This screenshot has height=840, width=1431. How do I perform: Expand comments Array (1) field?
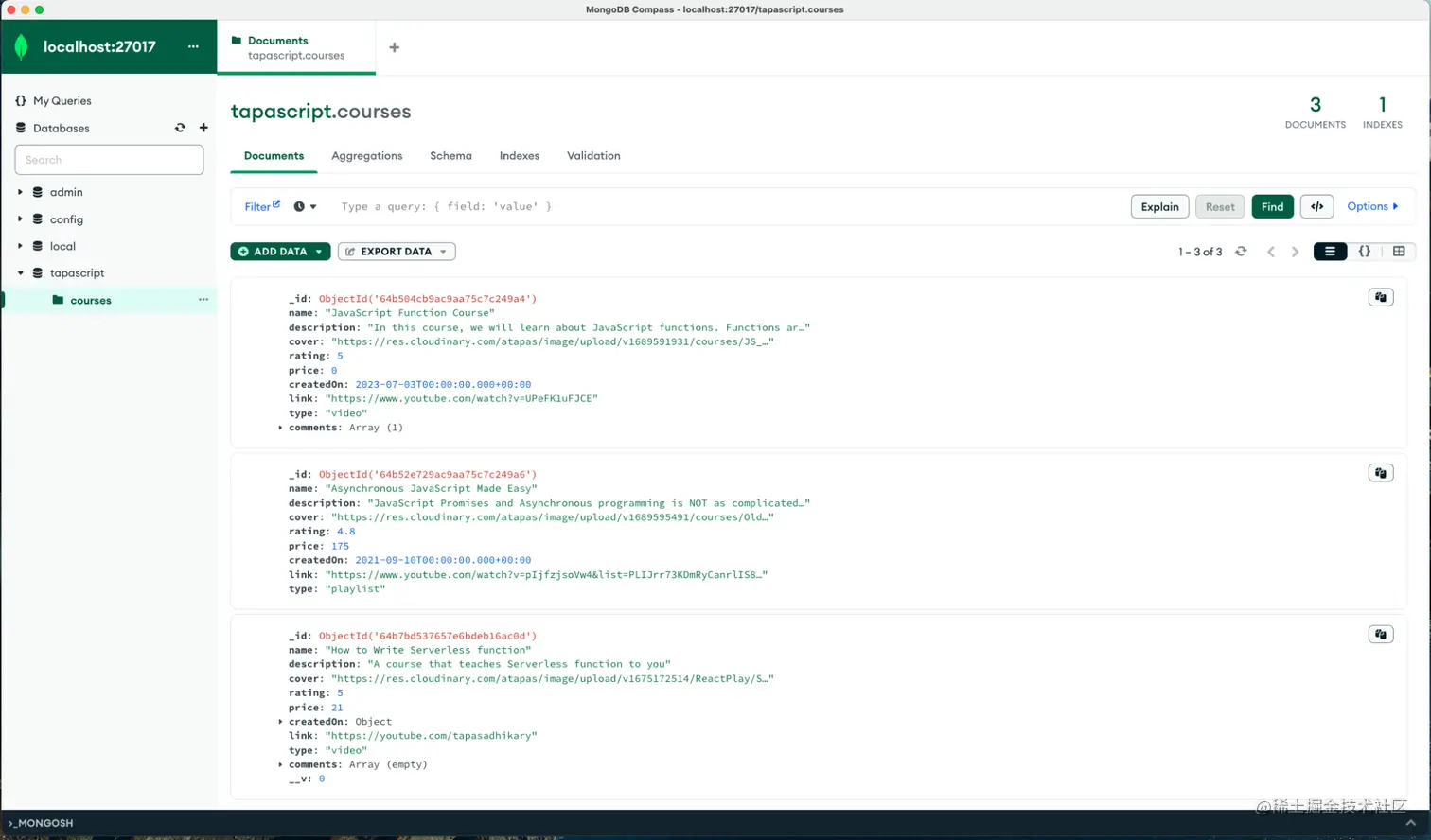[280, 428]
